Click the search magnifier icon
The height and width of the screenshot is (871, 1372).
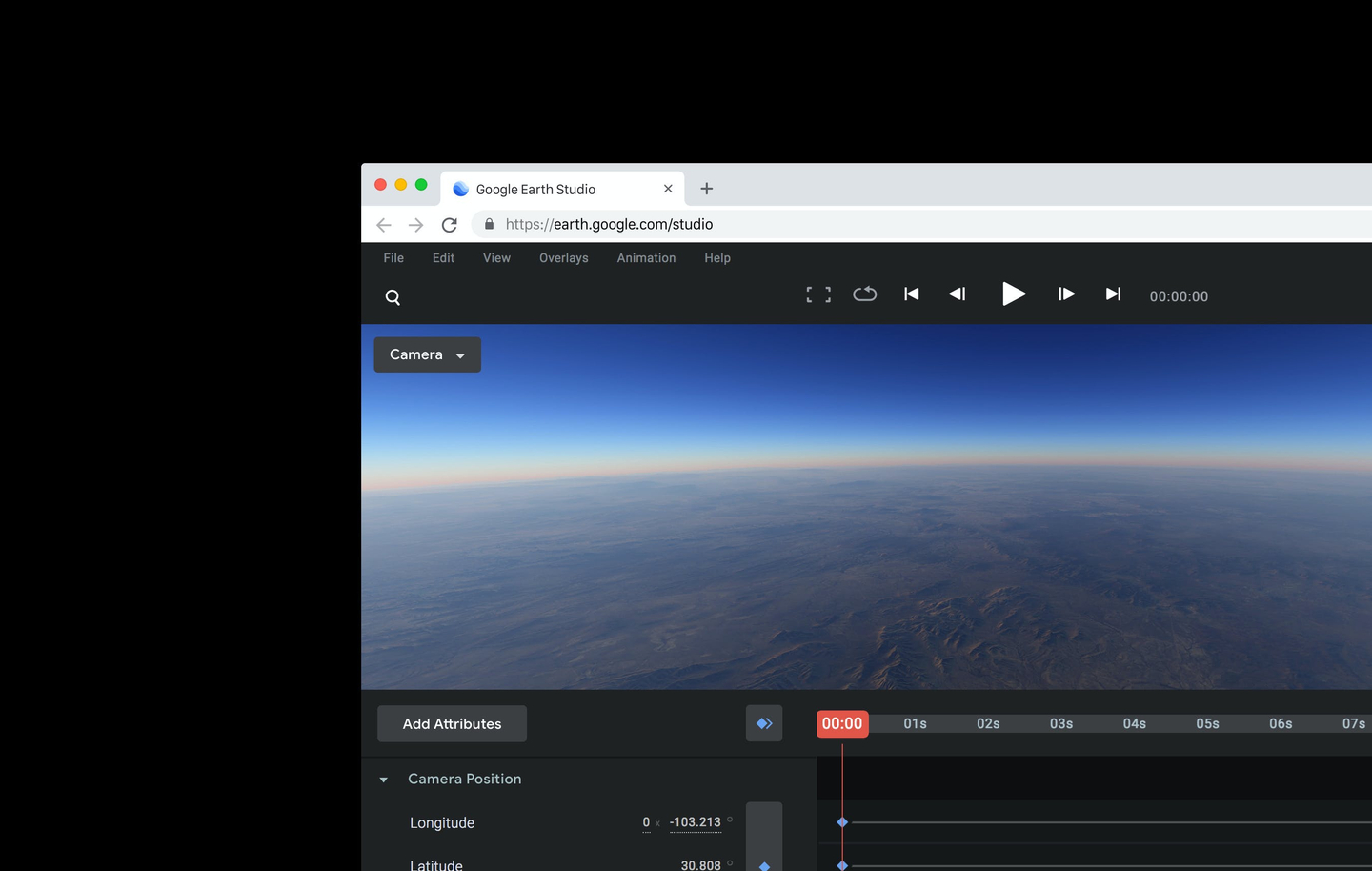[x=393, y=297]
